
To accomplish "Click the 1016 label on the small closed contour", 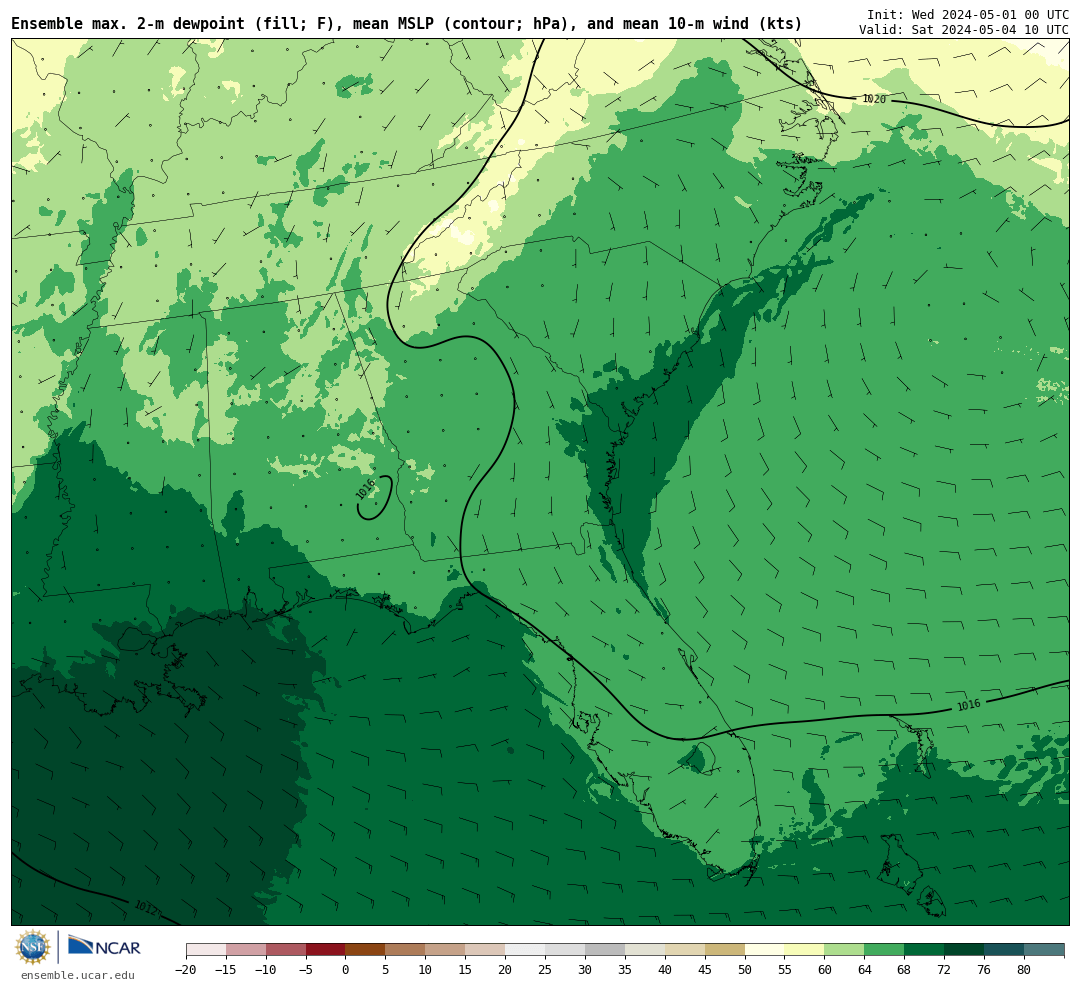I will click(x=366, y=489).
